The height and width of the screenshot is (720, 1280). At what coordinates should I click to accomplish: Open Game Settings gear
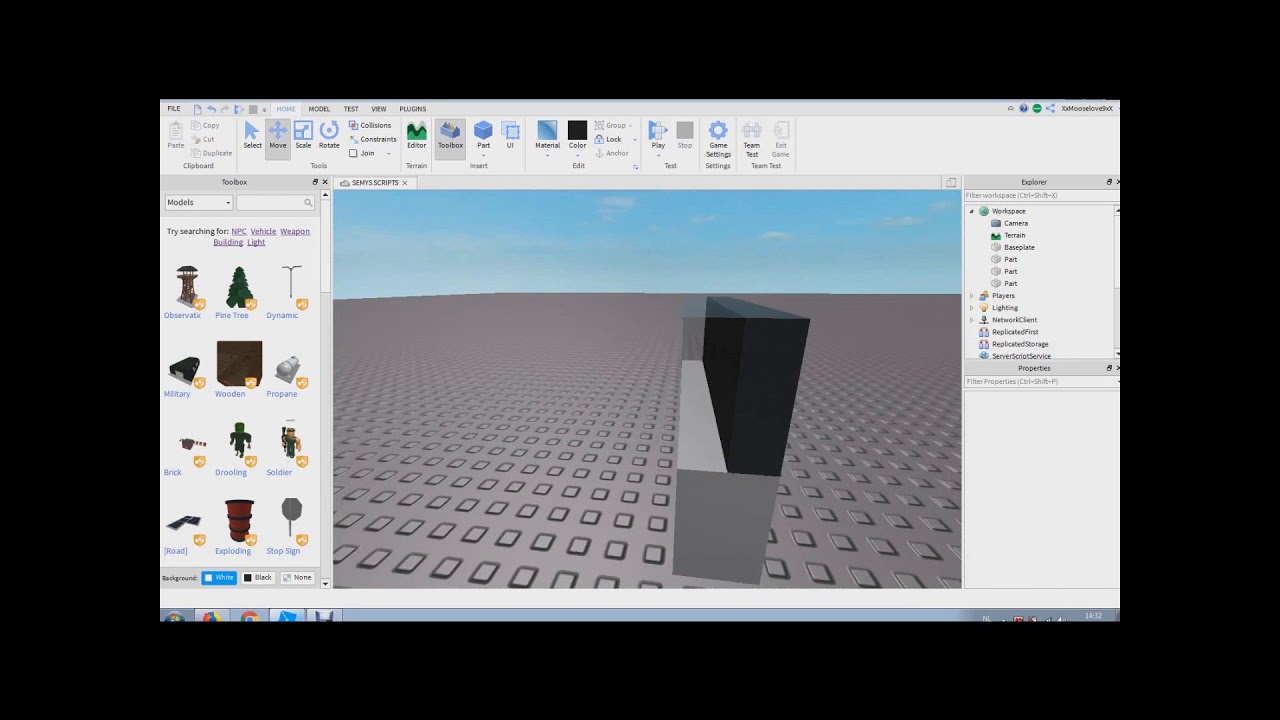pos(718,139)
